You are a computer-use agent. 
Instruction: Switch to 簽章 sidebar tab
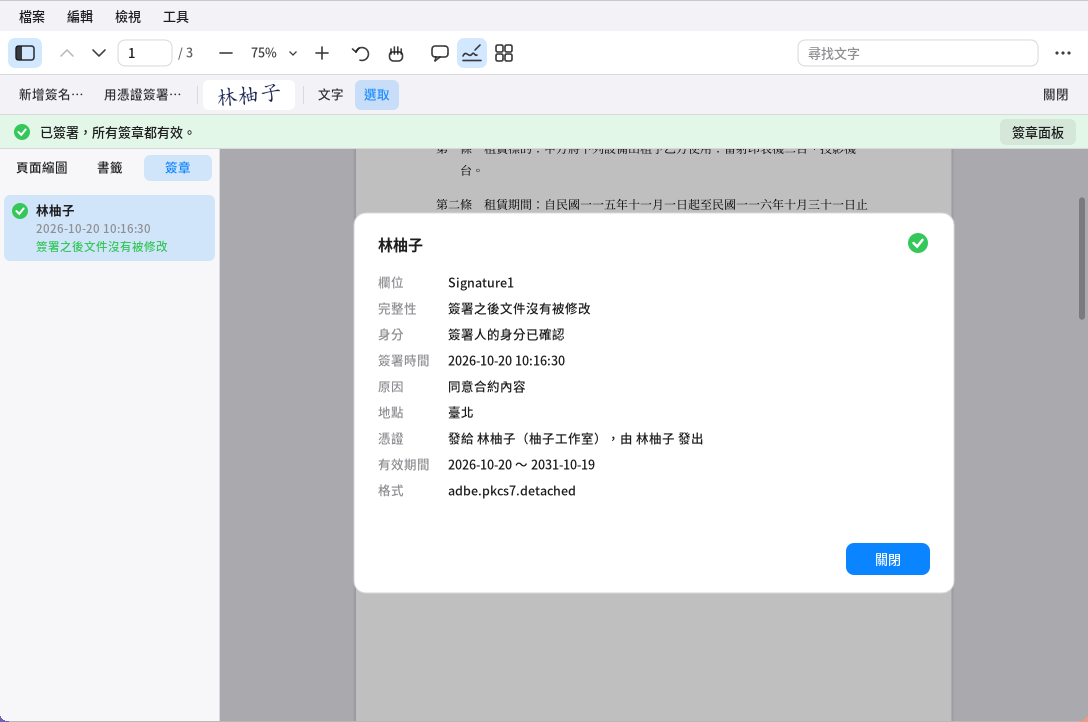178,168
